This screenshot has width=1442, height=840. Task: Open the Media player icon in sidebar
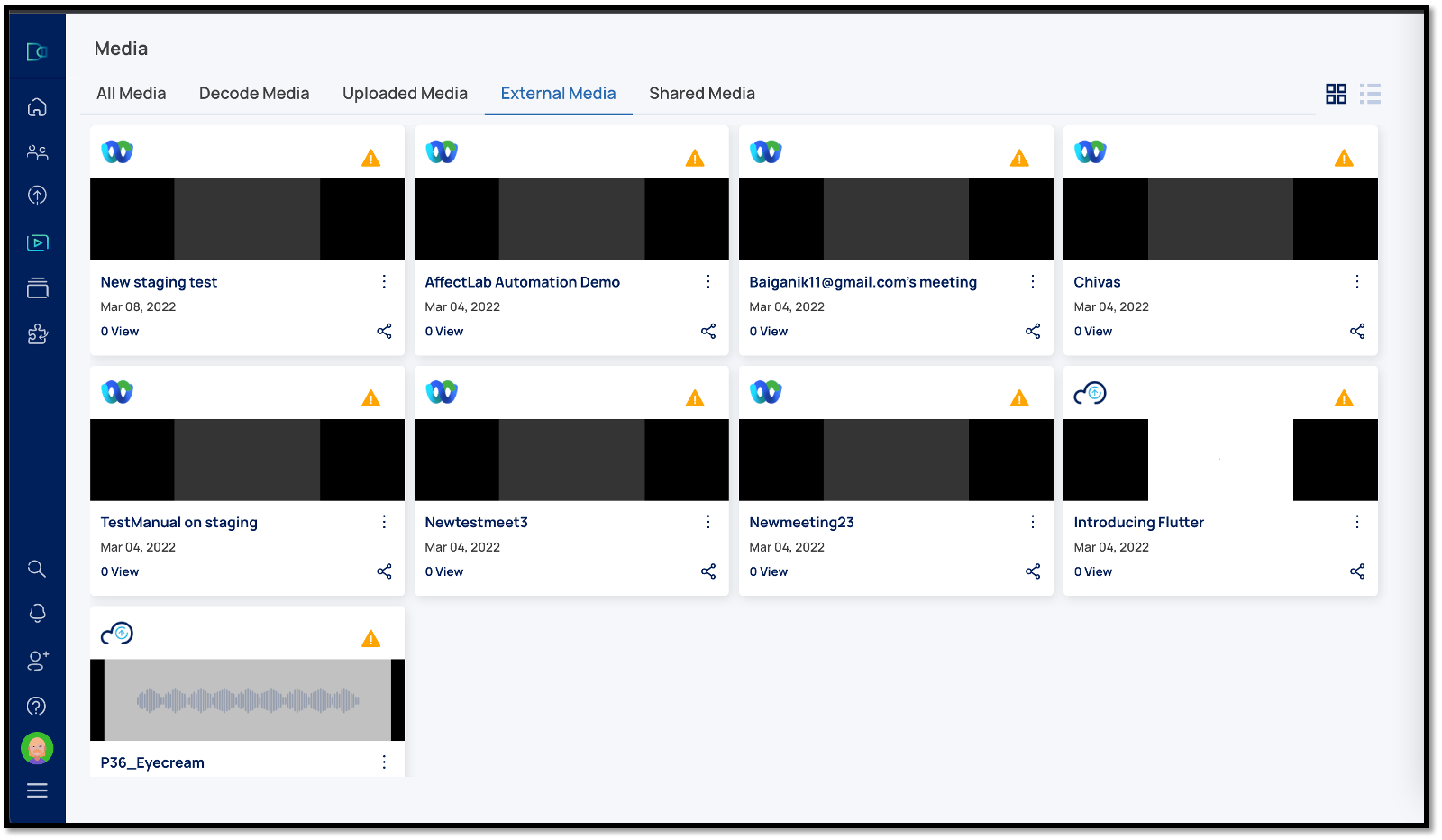[37, 242]
